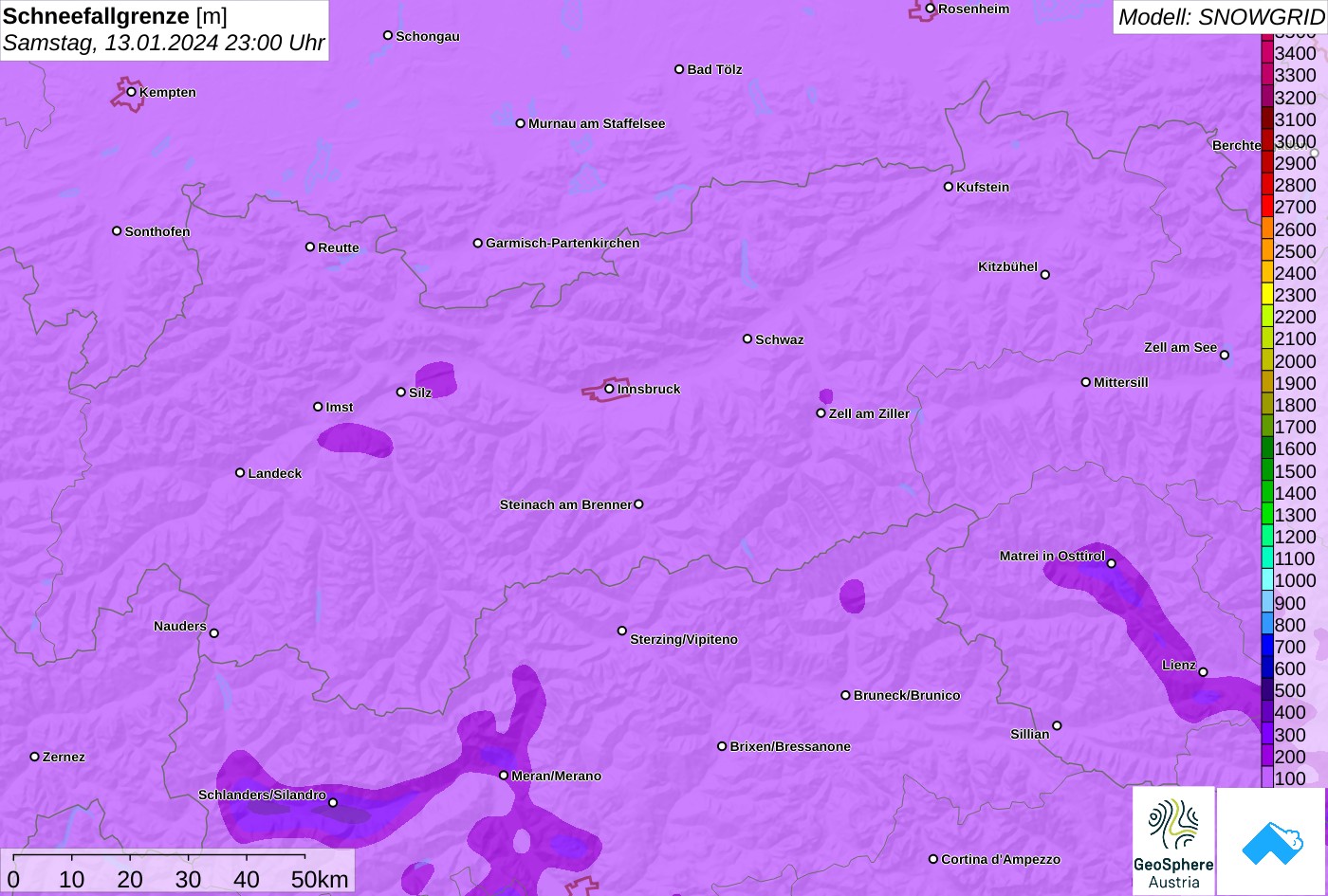Select the Rosenheim location dot
The image size is (1328, 896).
pyautogui.click(x=930, y=9)
